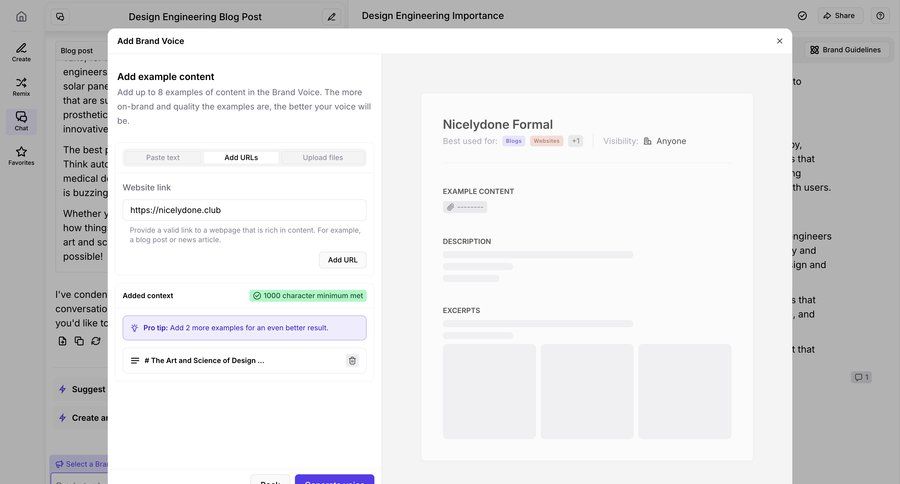Click the regenerate icon under the chat response

coord(96,341)
